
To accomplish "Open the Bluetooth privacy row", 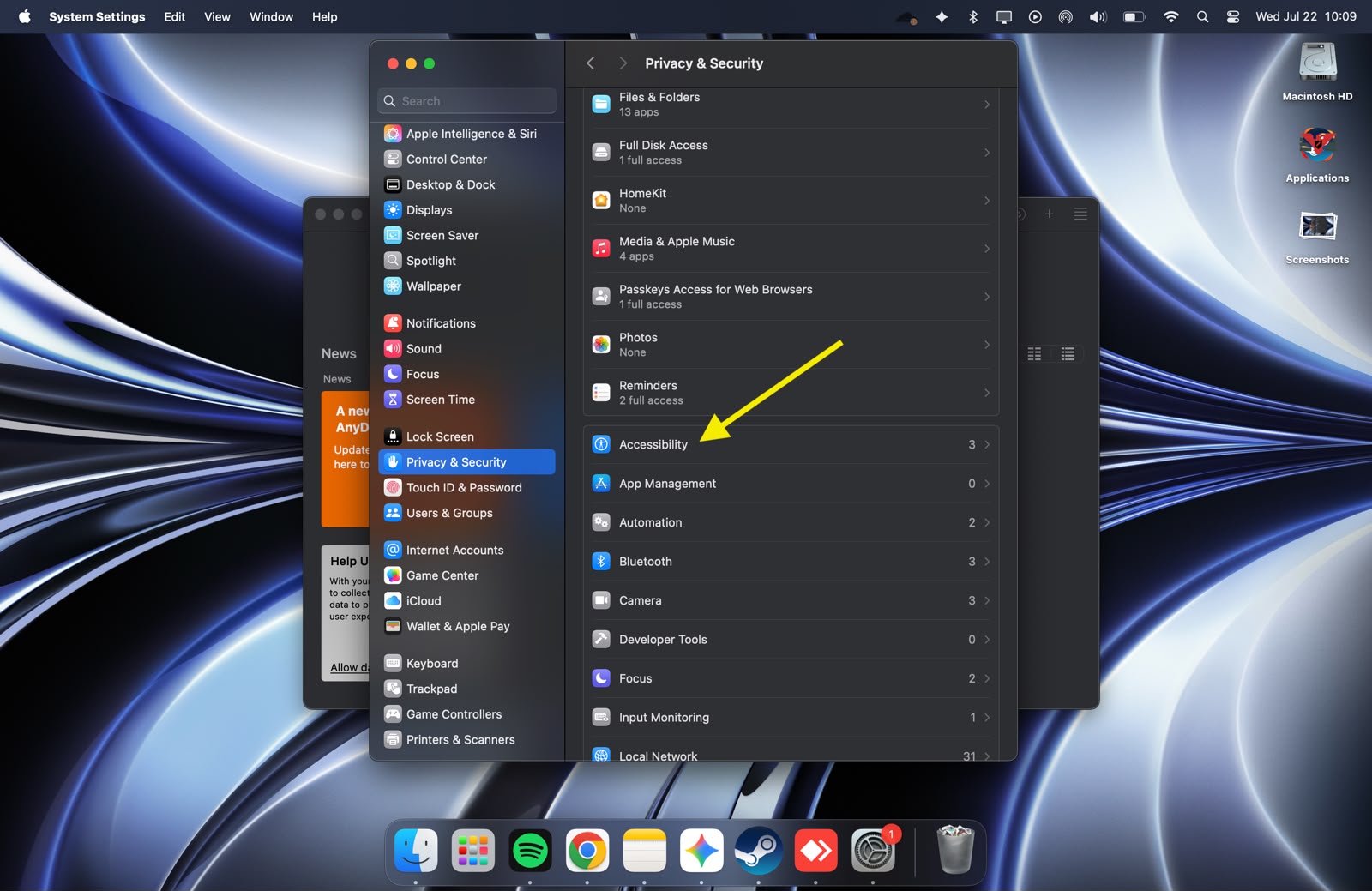I will point(791,562).
